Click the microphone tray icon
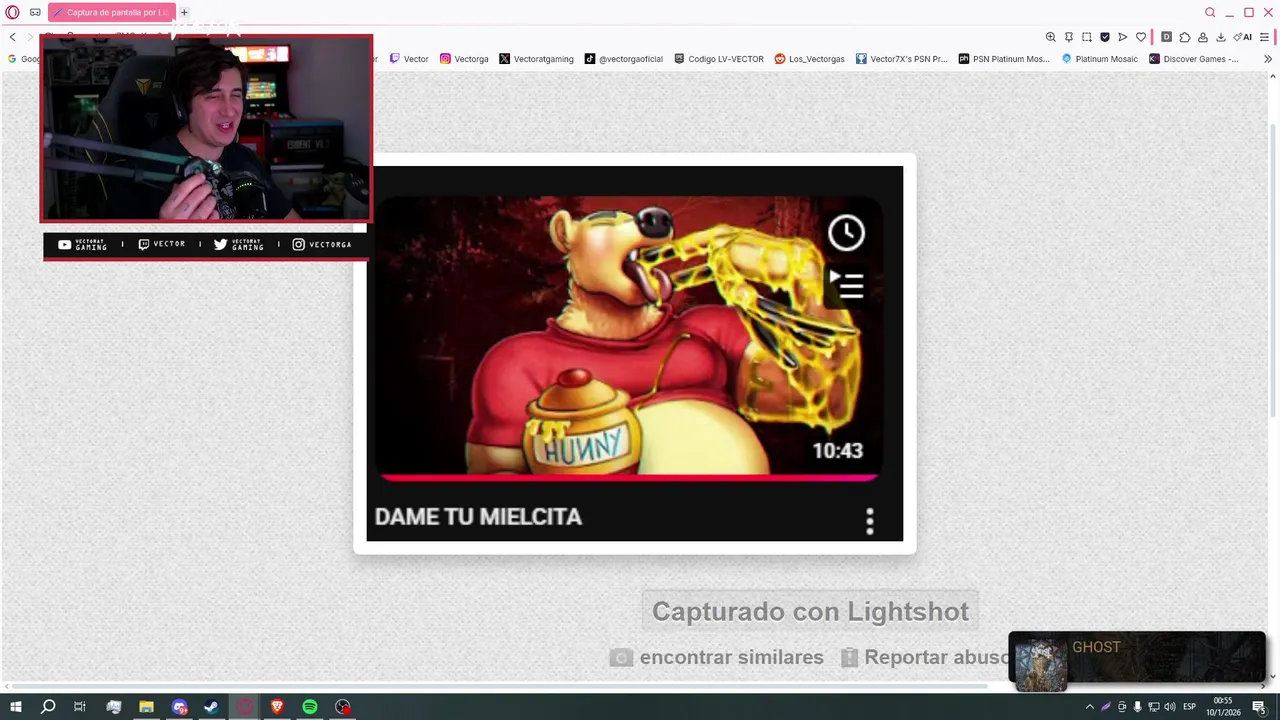The image size is (1280, 720). click(x=1137, y=707)
